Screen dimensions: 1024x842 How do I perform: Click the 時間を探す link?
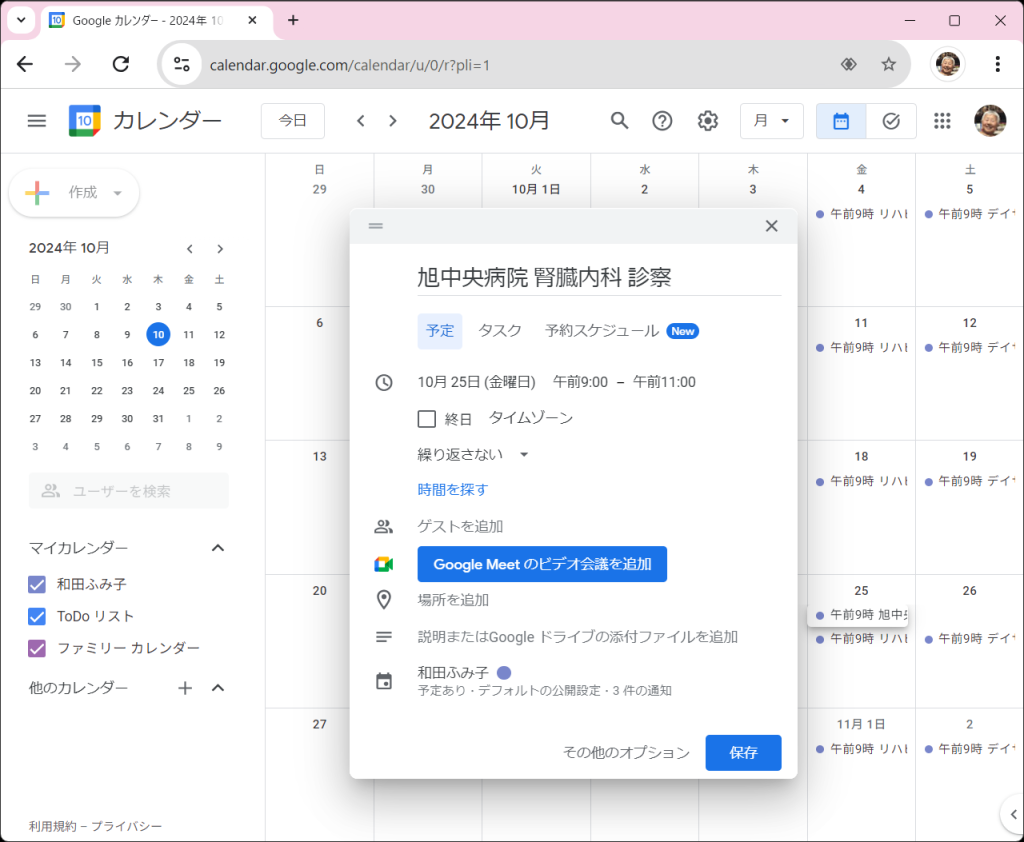pyautogui.click(x=452, y=489)
